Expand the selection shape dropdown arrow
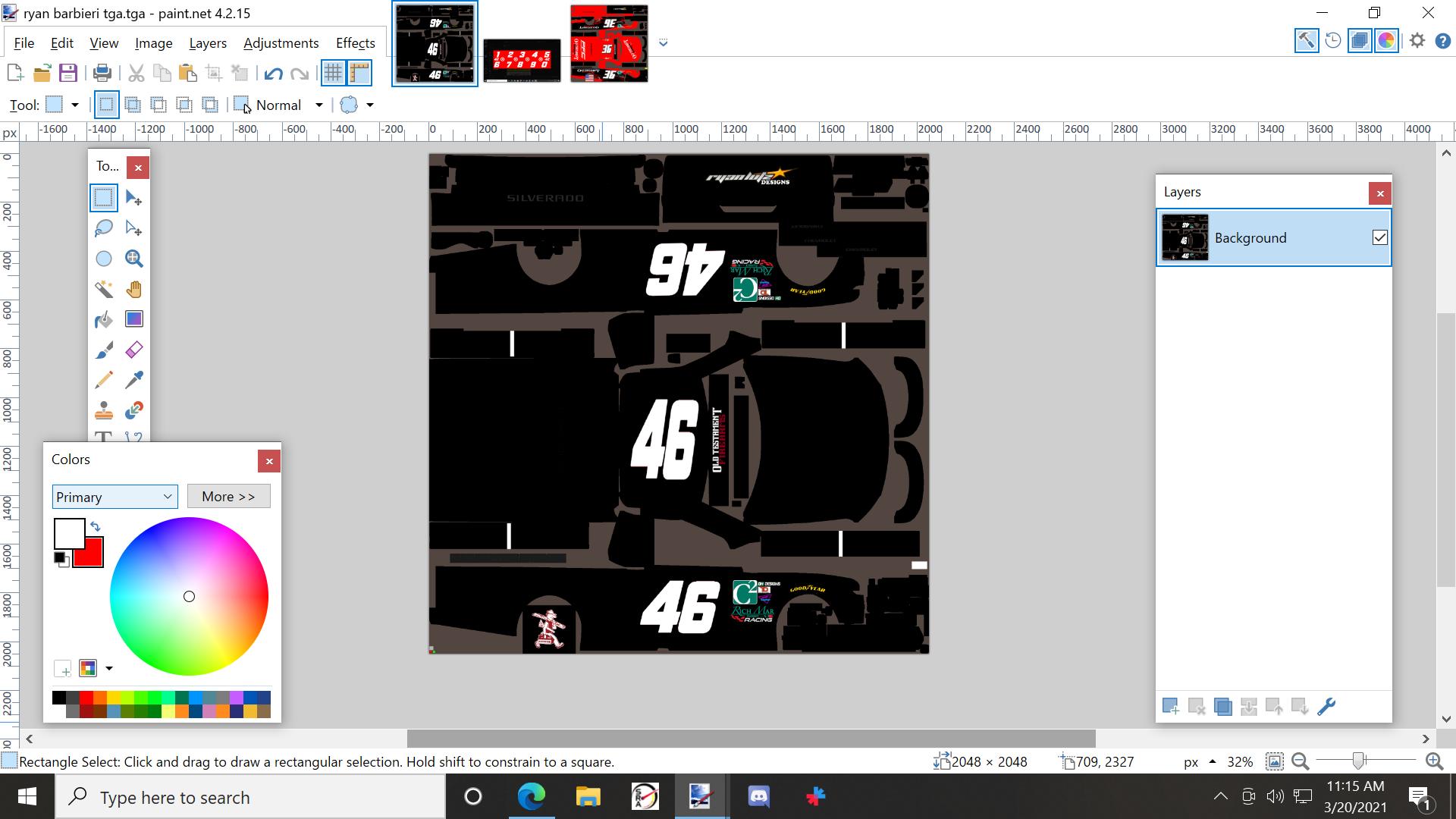The height and width of the screenshot is (819, 1456). pyautogui.click(x=369, y=105)
